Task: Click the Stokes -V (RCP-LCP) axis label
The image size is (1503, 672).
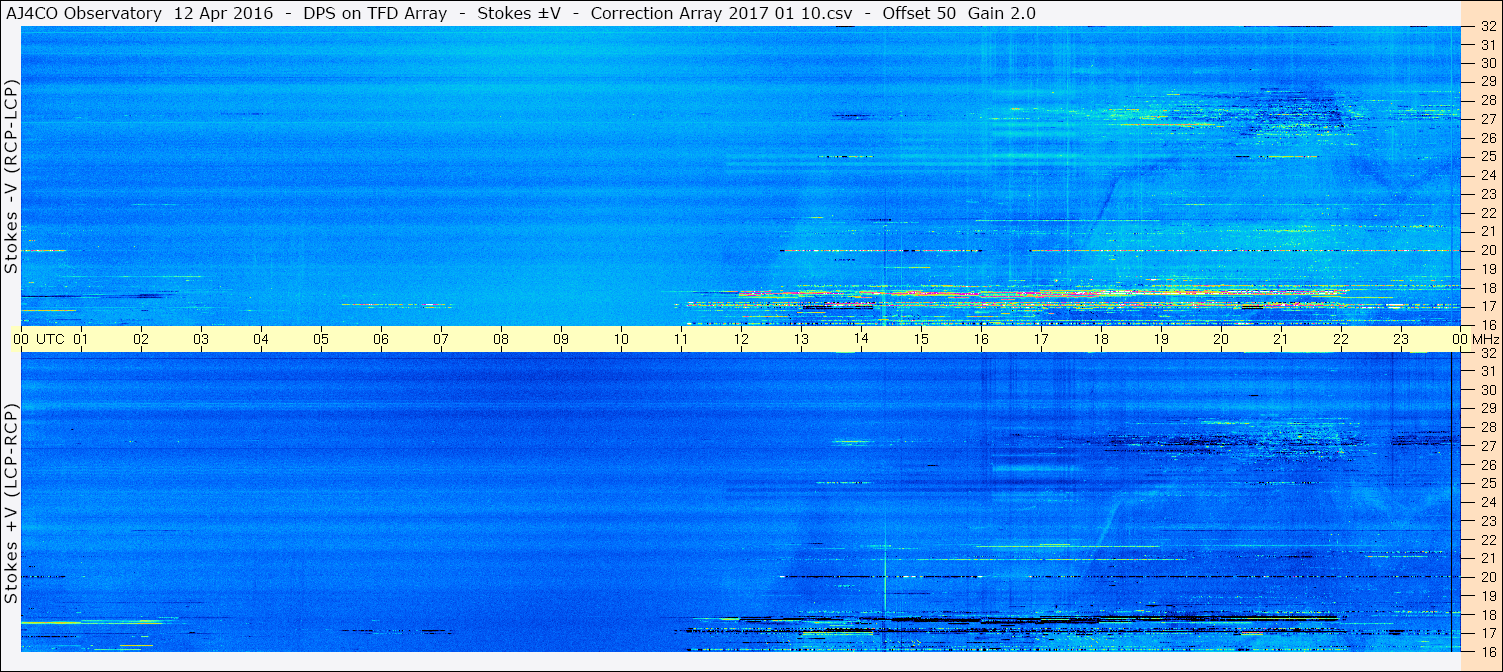Action: click(11, 179)
